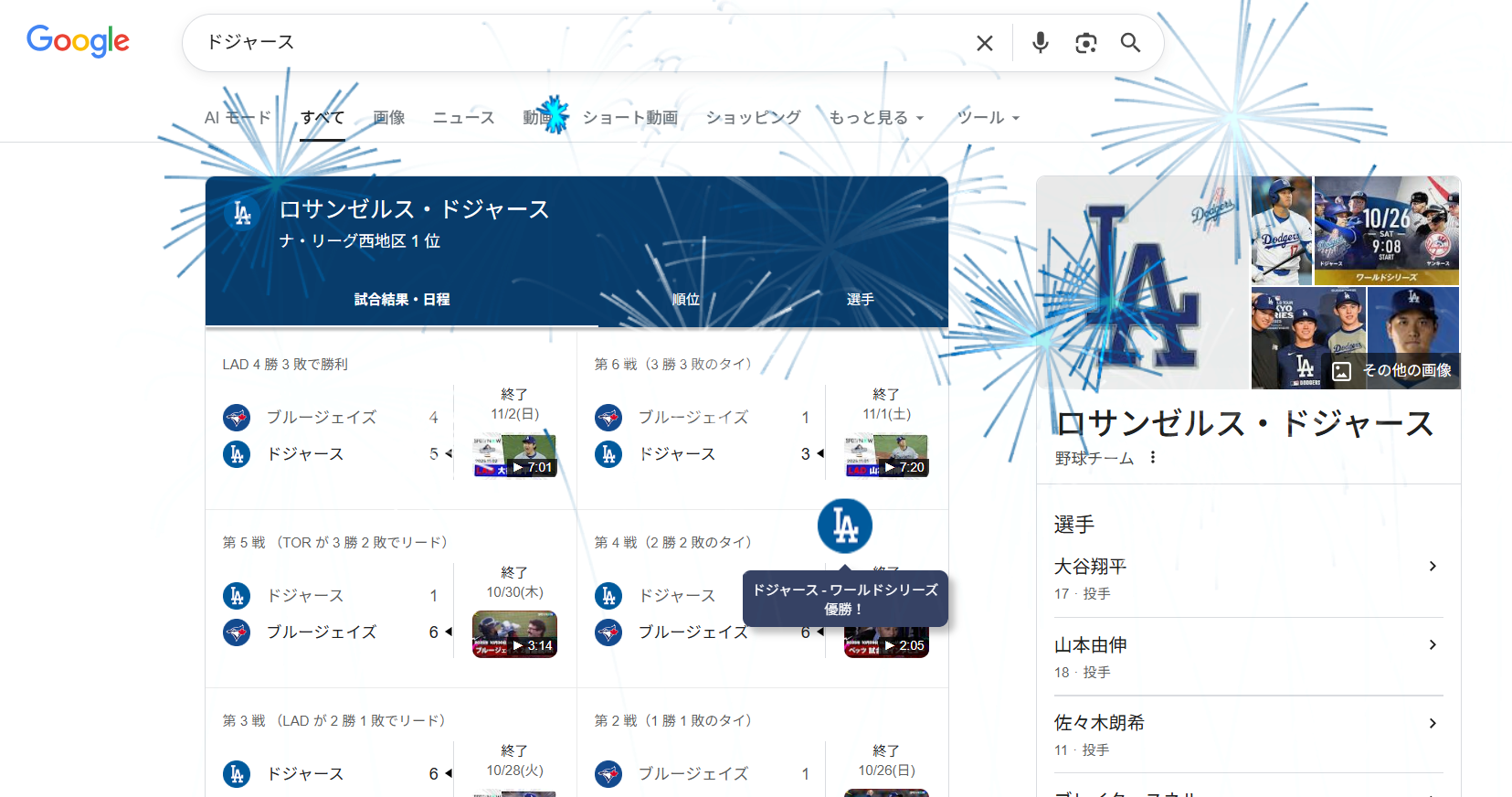Click the magnifier search button

(x=1130, y=43)
